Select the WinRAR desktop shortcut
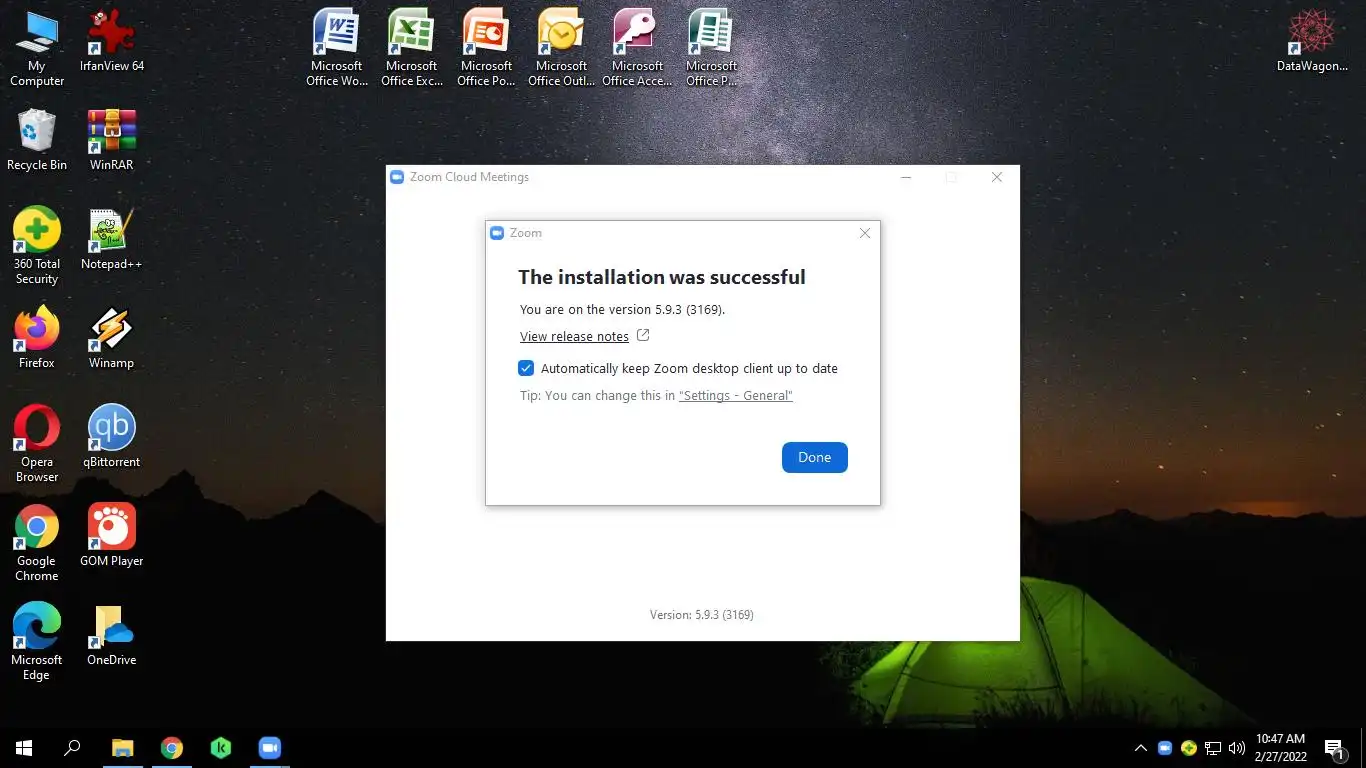Image resolution: width=1366 pixels, height=768 pixels. pos(111,140)
